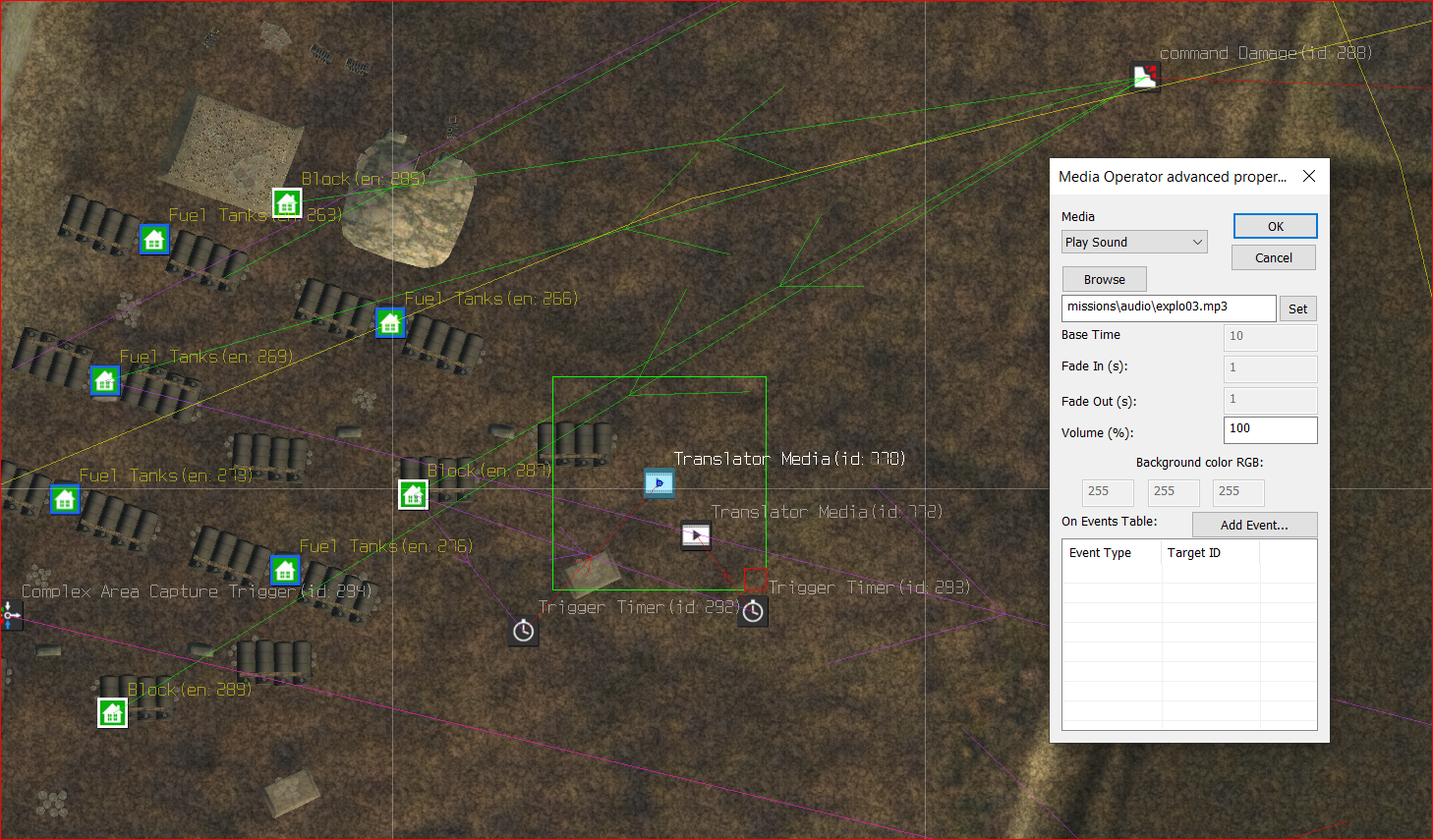Select the Fuel Tanks (en: 266) icon

tap(390, 322)
